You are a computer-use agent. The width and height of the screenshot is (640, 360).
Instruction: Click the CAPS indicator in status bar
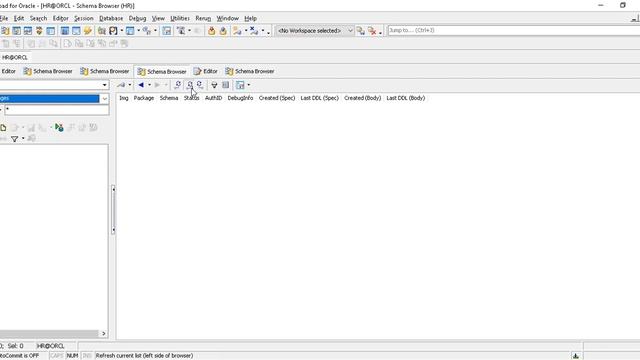(x=57, y=356)
